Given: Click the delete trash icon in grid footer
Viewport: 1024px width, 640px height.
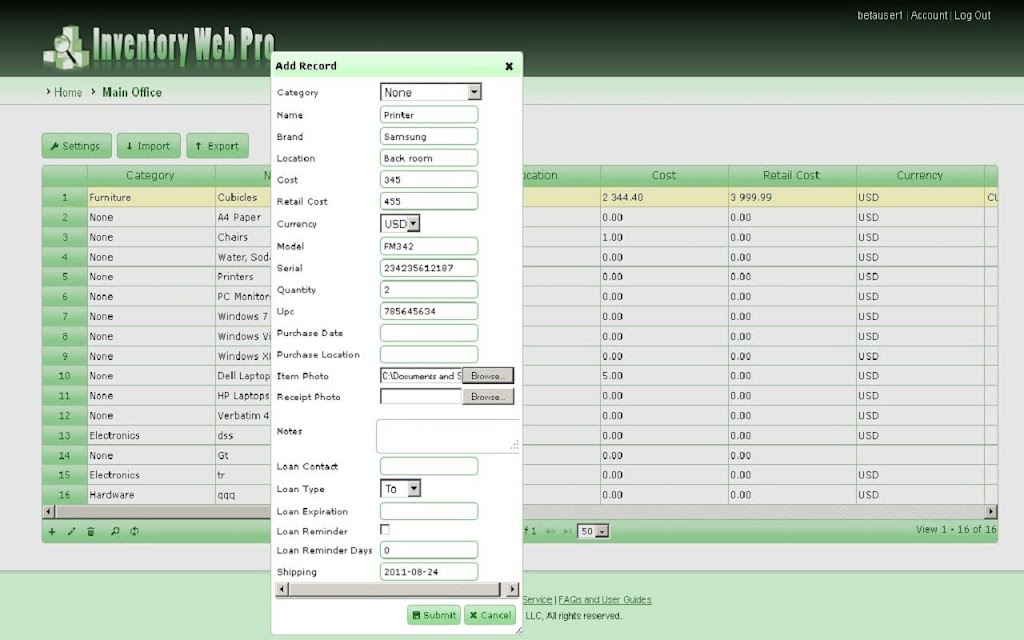Looking at the screenshot, I should click(91, 532).
